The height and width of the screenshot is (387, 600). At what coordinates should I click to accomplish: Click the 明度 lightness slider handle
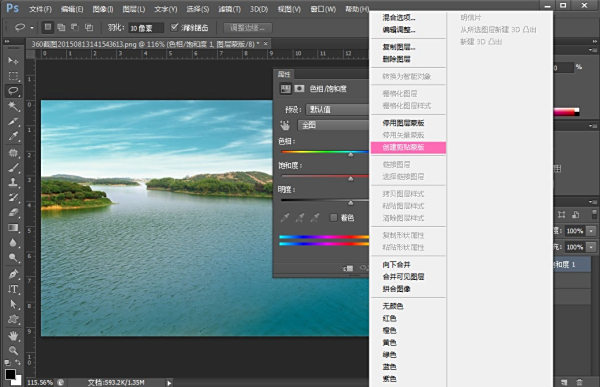[x=351, y=202]
